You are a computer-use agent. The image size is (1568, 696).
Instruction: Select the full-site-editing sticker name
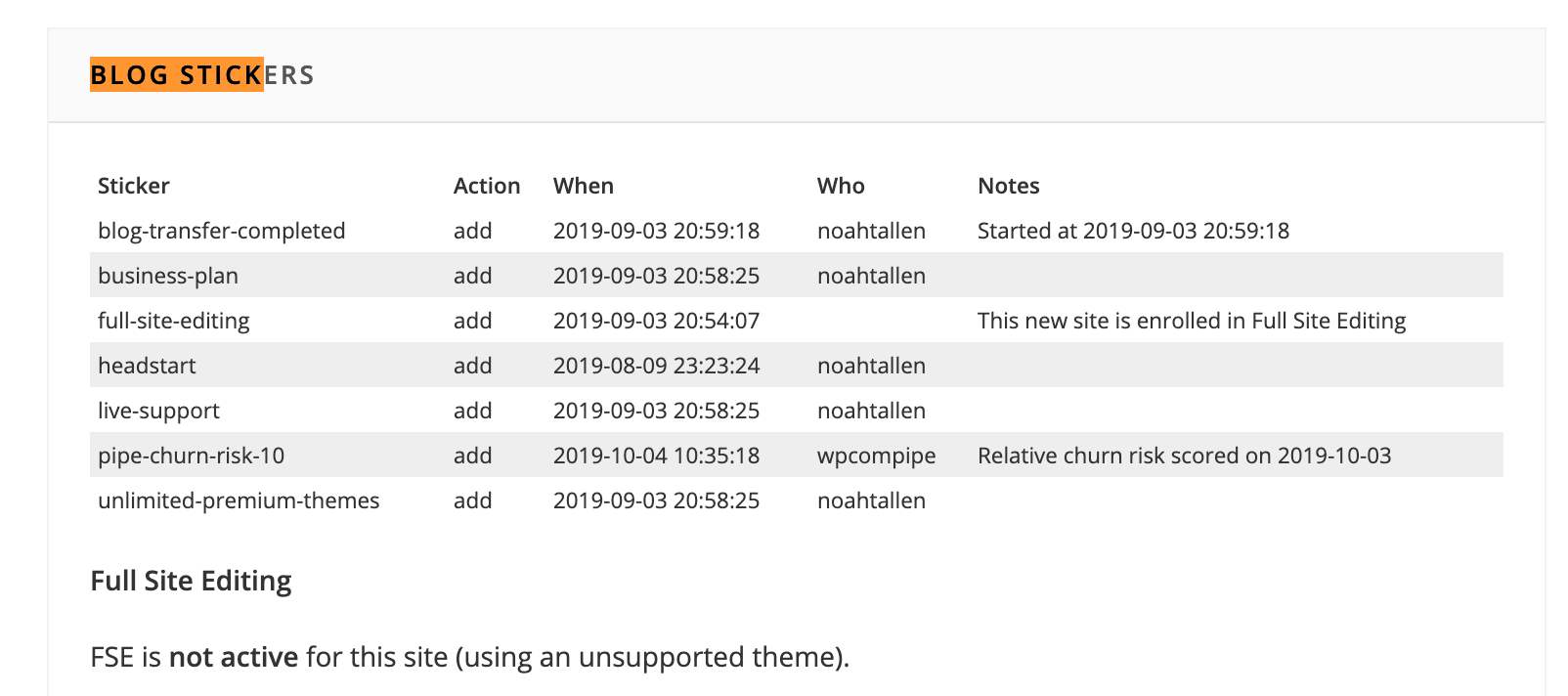point(174,321)
